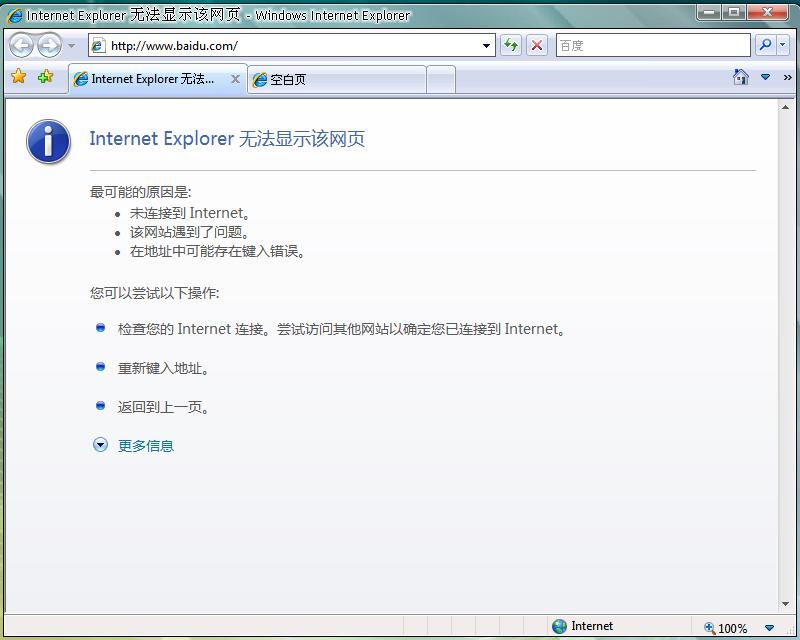
Task: Click the IE logo in the title bar
Action: [x=14, y=16]
